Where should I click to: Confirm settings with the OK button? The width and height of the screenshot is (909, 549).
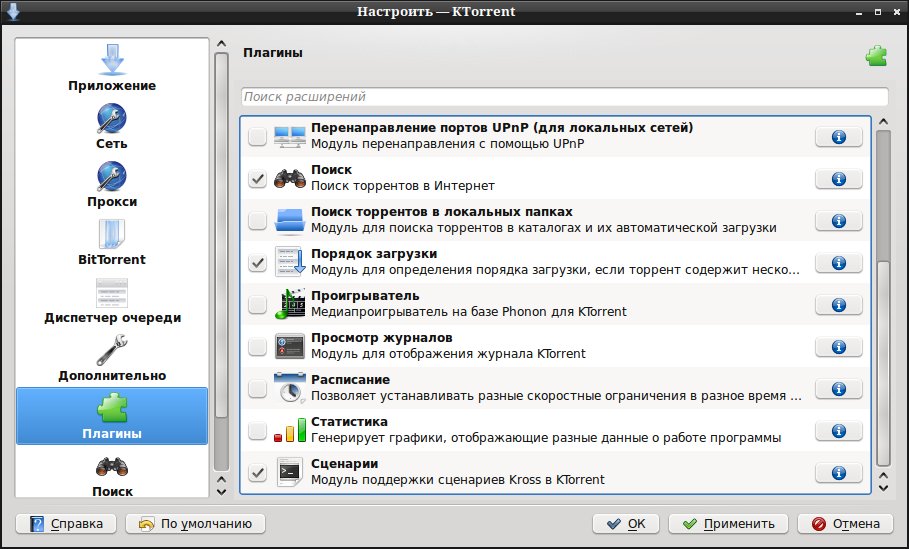pyautogui.click(x=626, y=523)
